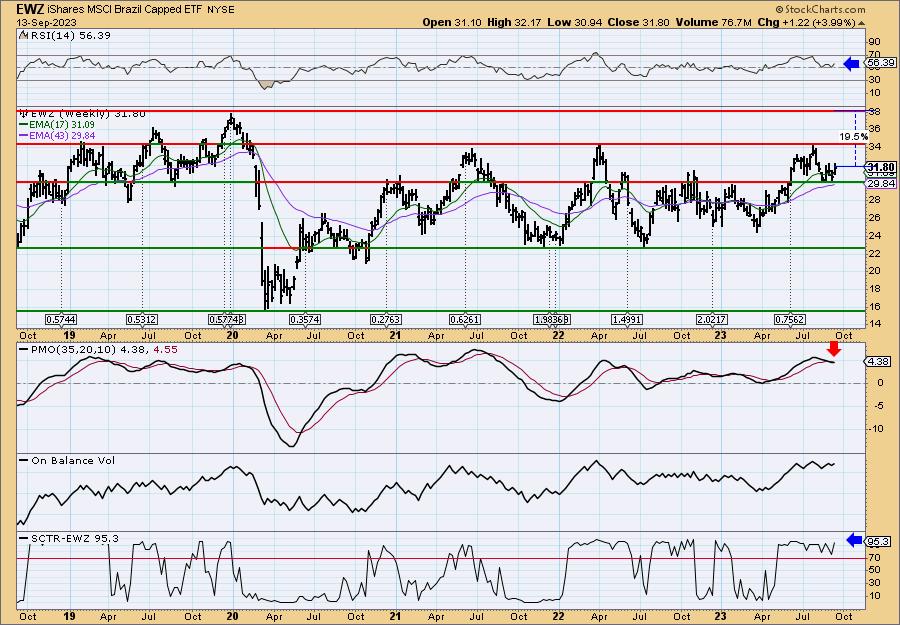Select the On Balance Vol label
Image resolution: width=900 pixels, height=625 pixels.
pyautogui.click(x=68, y=460)
